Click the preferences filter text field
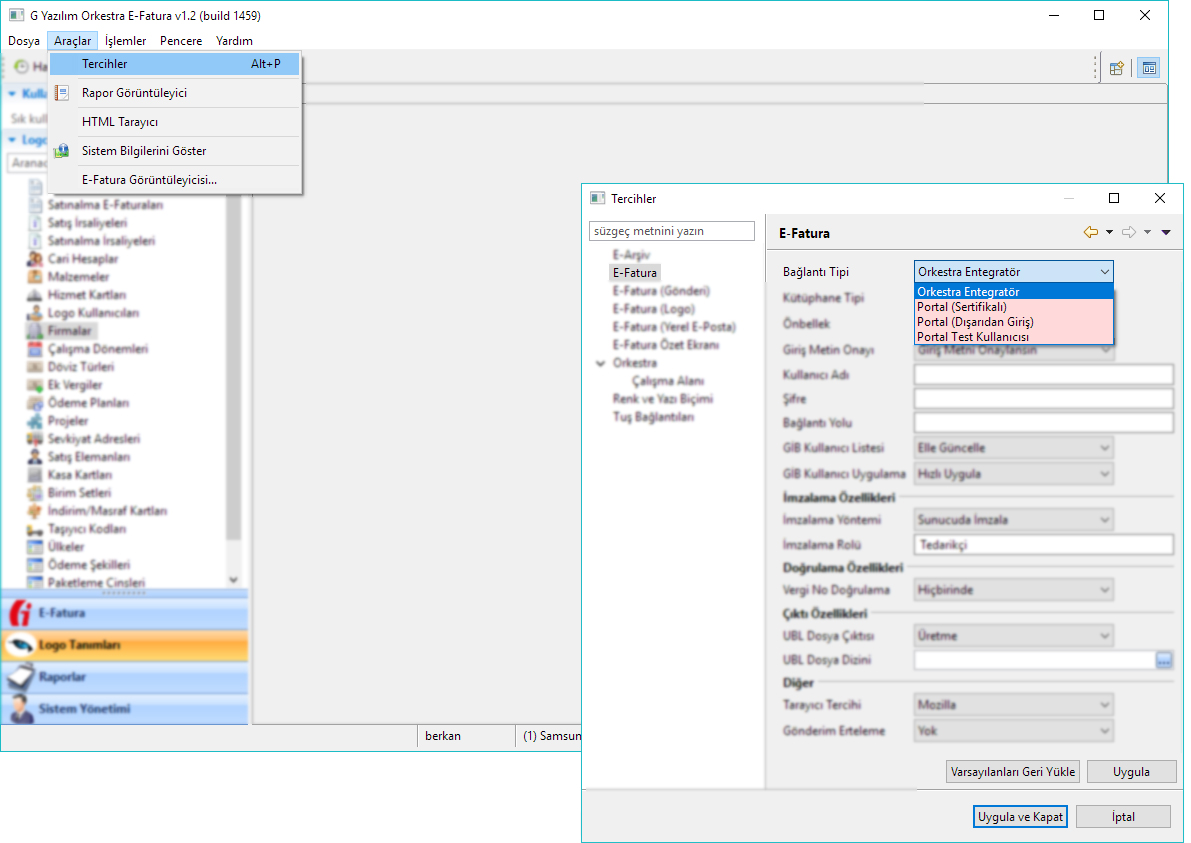Image resolution: width=1191 pixels, height=843 pixels. point(671,231)
